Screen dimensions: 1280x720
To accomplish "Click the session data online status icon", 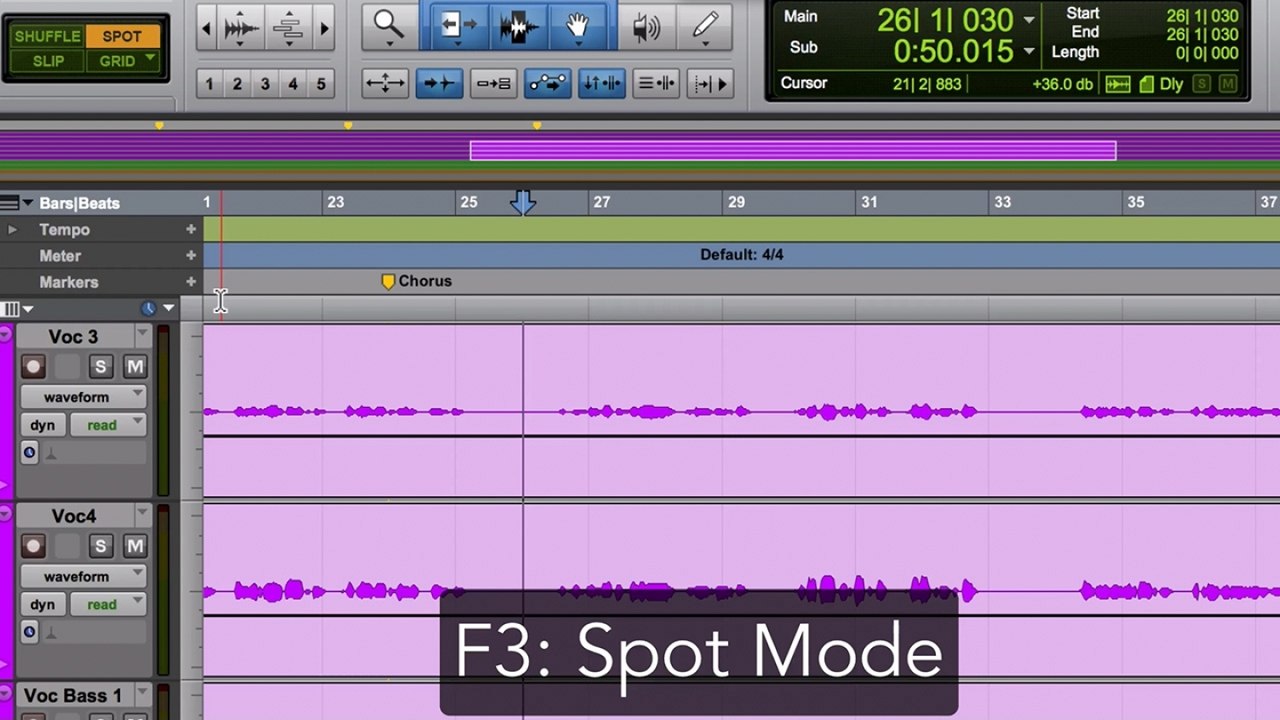I will (1146, 85).
